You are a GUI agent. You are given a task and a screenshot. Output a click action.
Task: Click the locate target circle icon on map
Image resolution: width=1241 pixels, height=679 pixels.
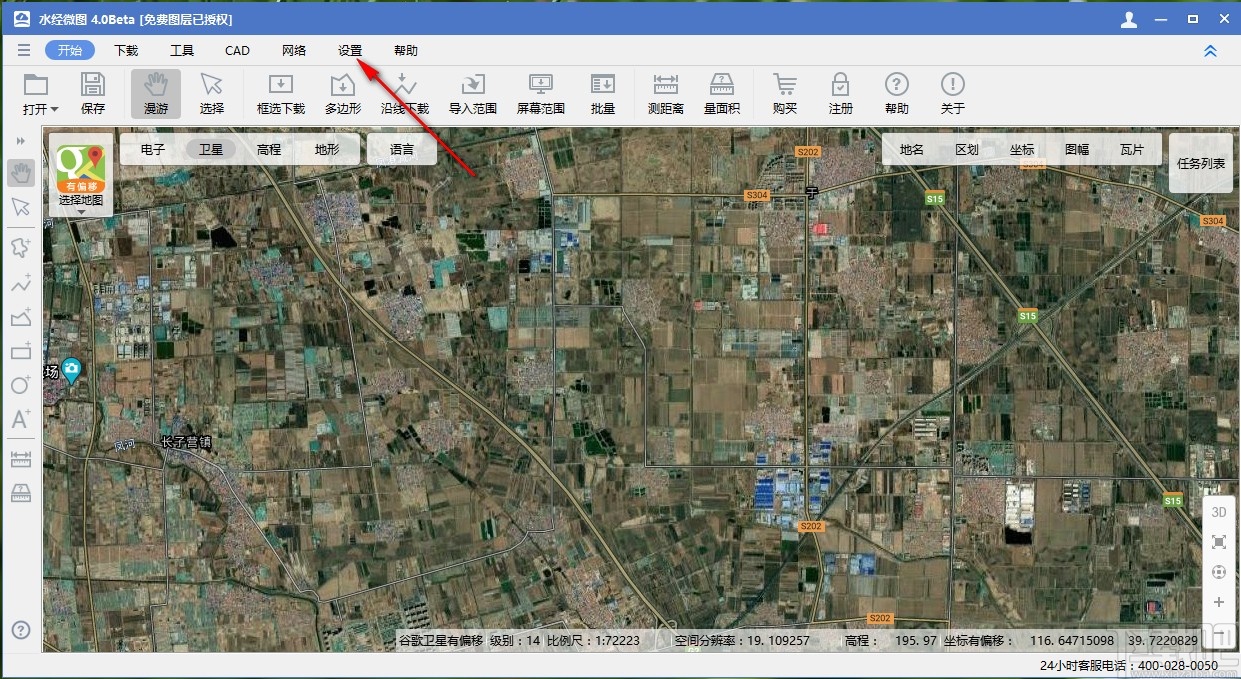(1219, 572)
